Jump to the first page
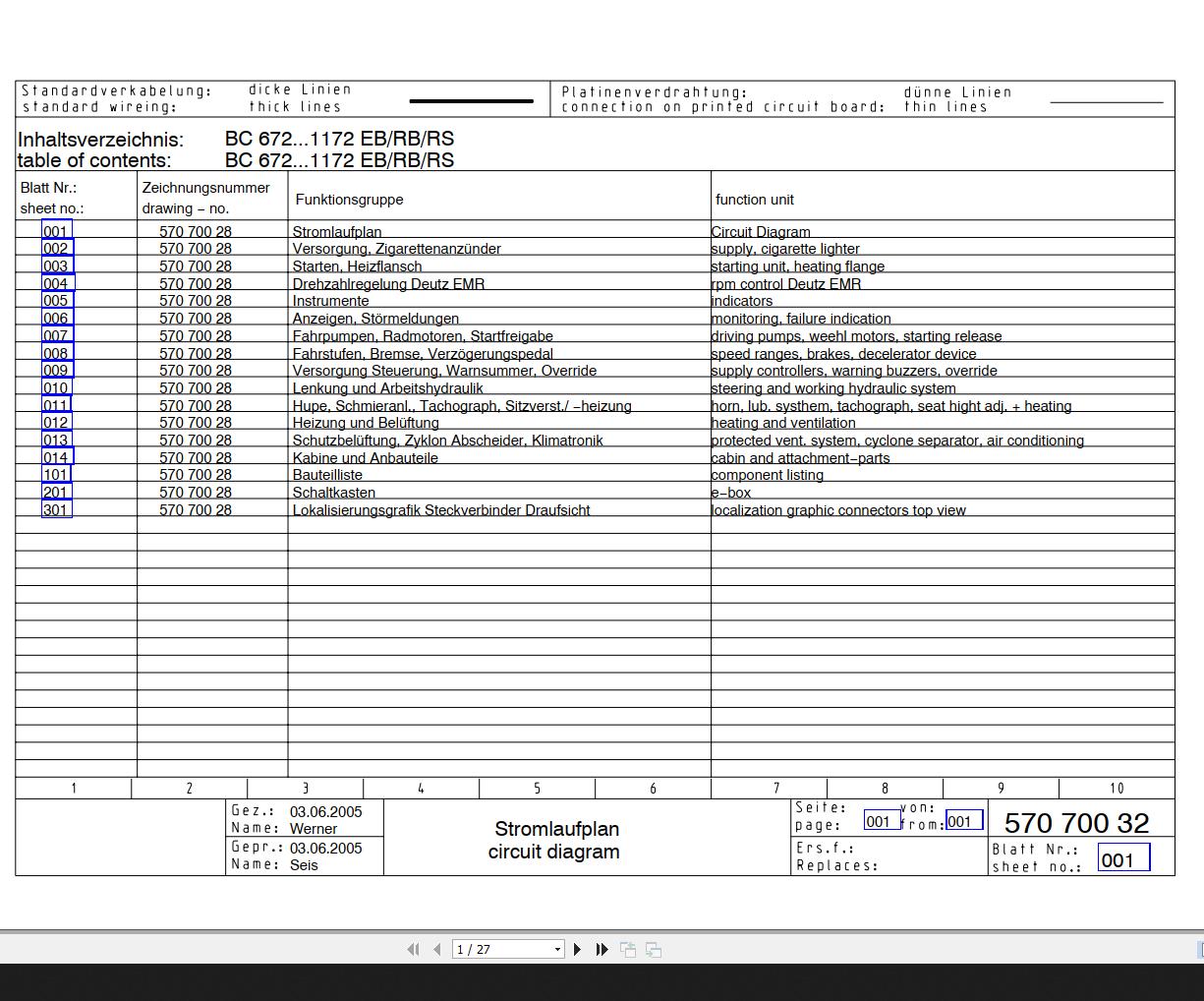Image resolution: width=1204 pixels, height=1001 pixels. 413,949
